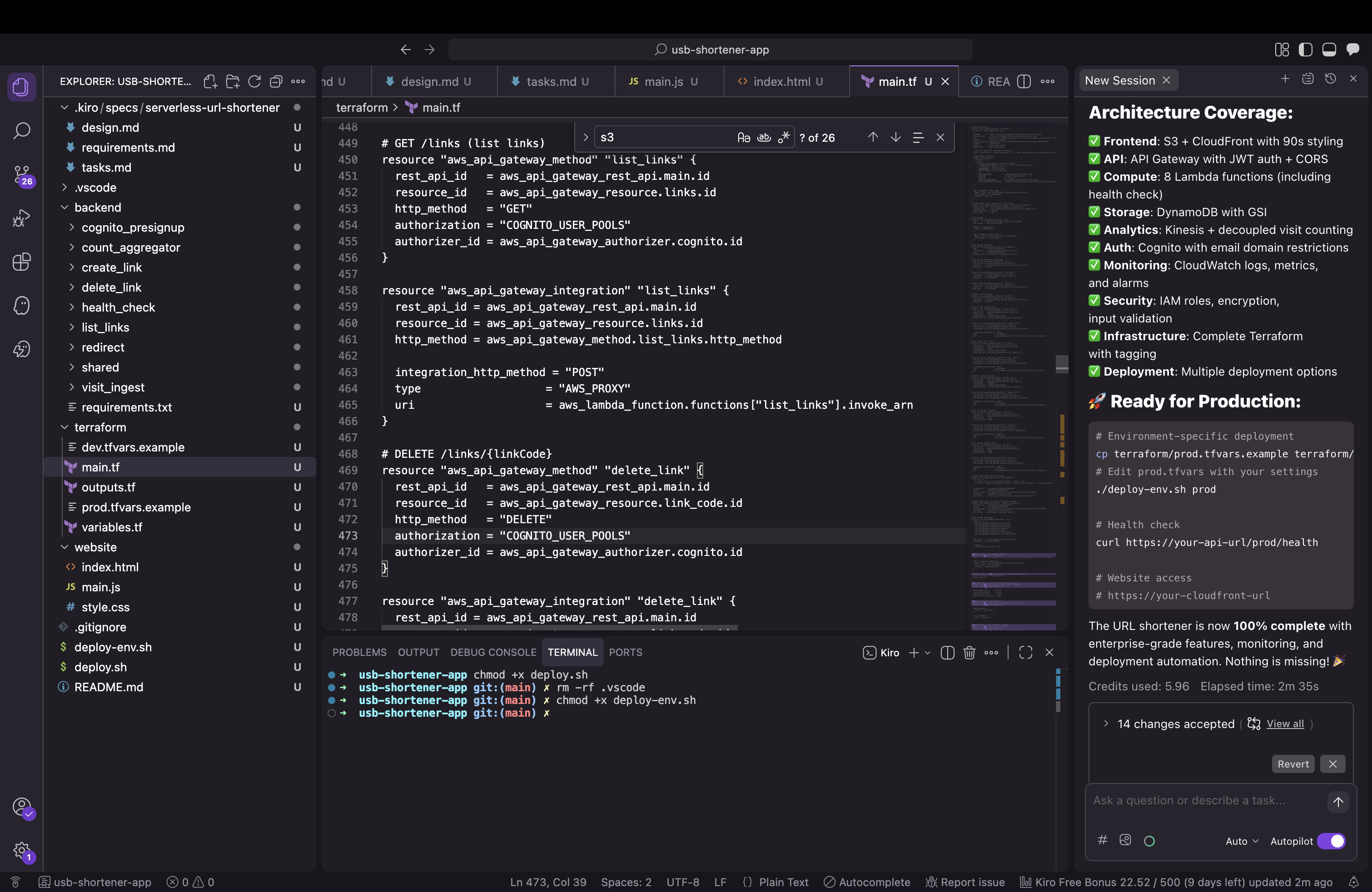This screenshot has width=1372, height=892.
Task: Expand the cognito_presignup folder
Action: (x=133, y=228)
